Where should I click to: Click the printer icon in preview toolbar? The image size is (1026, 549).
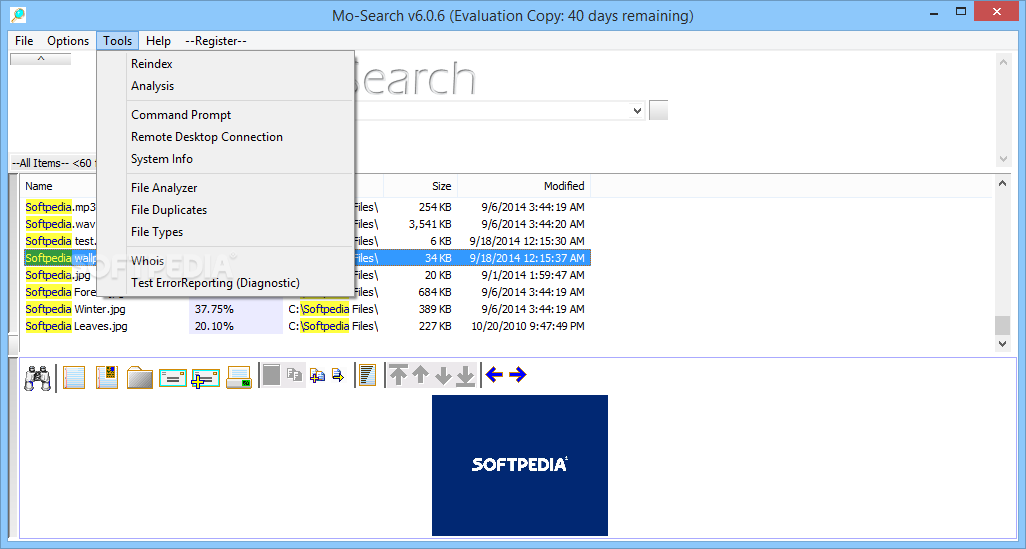coord(239,378)
